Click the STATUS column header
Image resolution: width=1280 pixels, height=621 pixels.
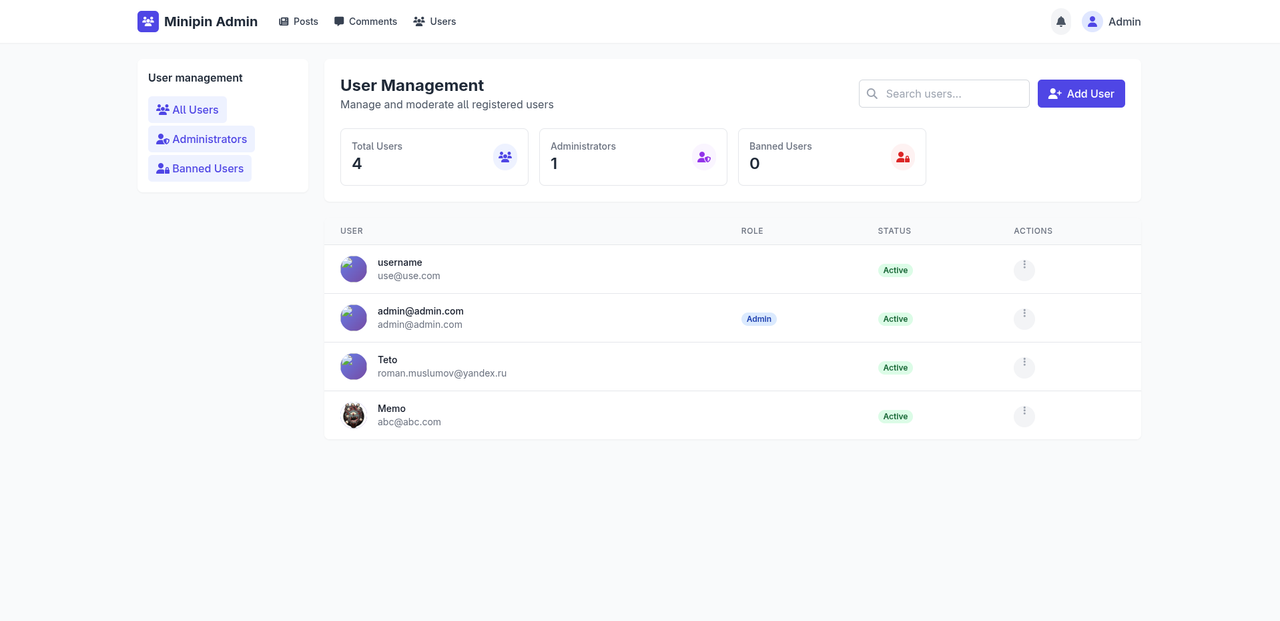point(895,231)
